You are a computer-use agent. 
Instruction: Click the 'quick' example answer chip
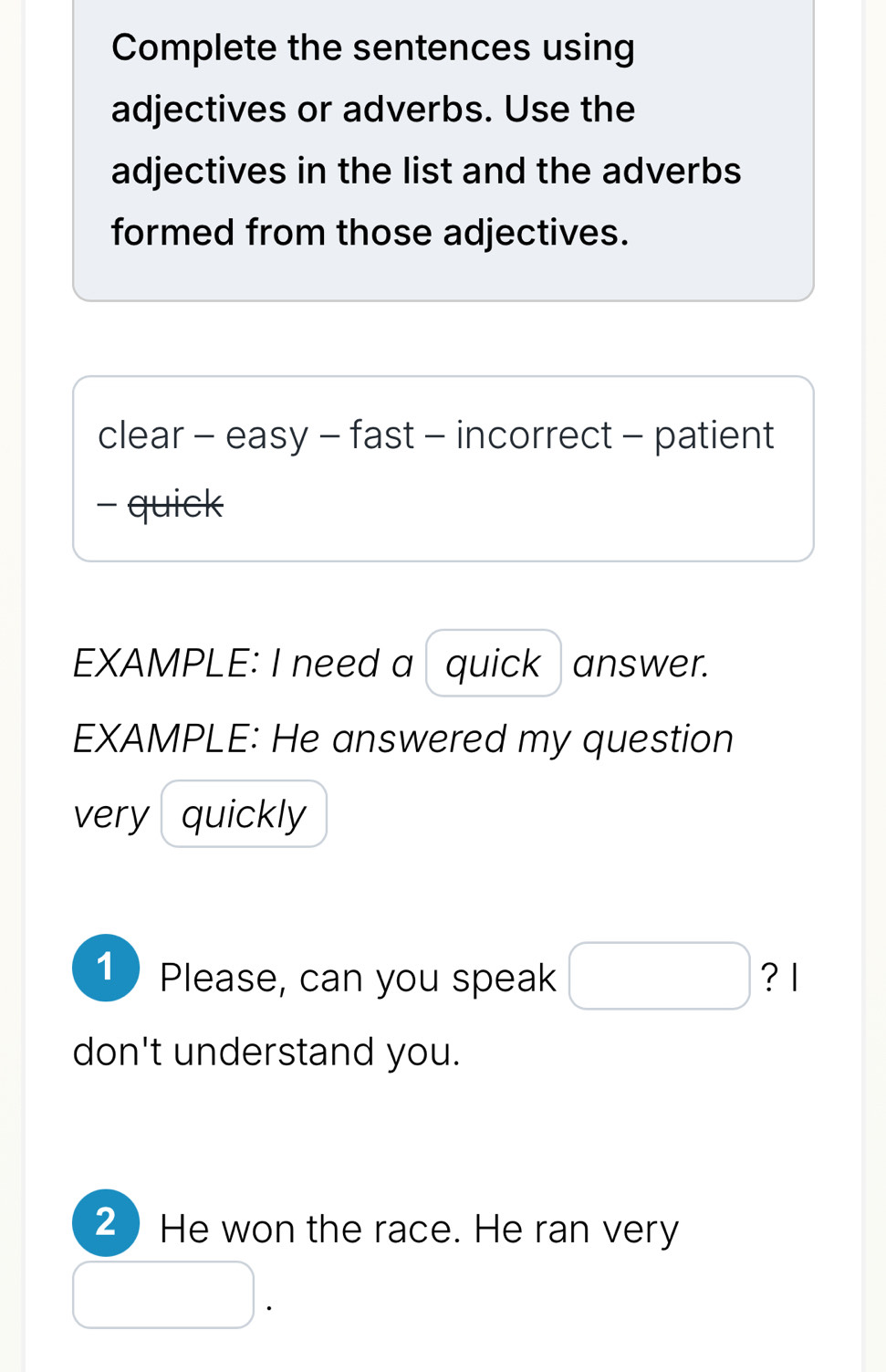click(493, 663)
